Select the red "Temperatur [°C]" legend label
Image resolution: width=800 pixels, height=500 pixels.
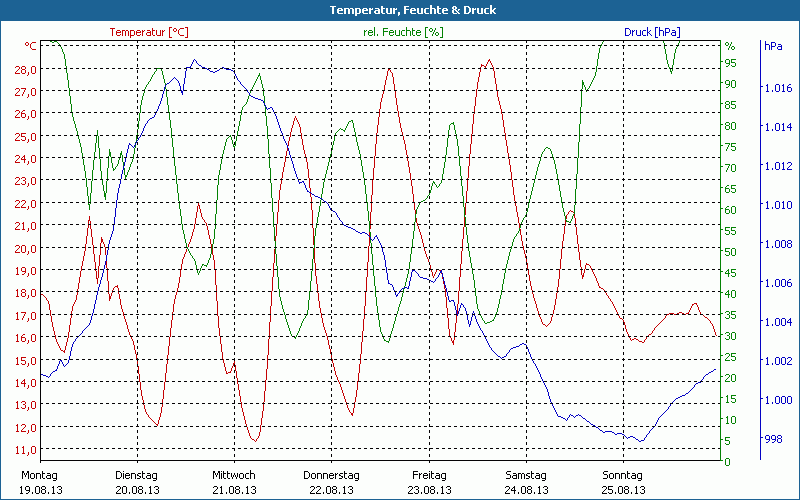(148, 32)
